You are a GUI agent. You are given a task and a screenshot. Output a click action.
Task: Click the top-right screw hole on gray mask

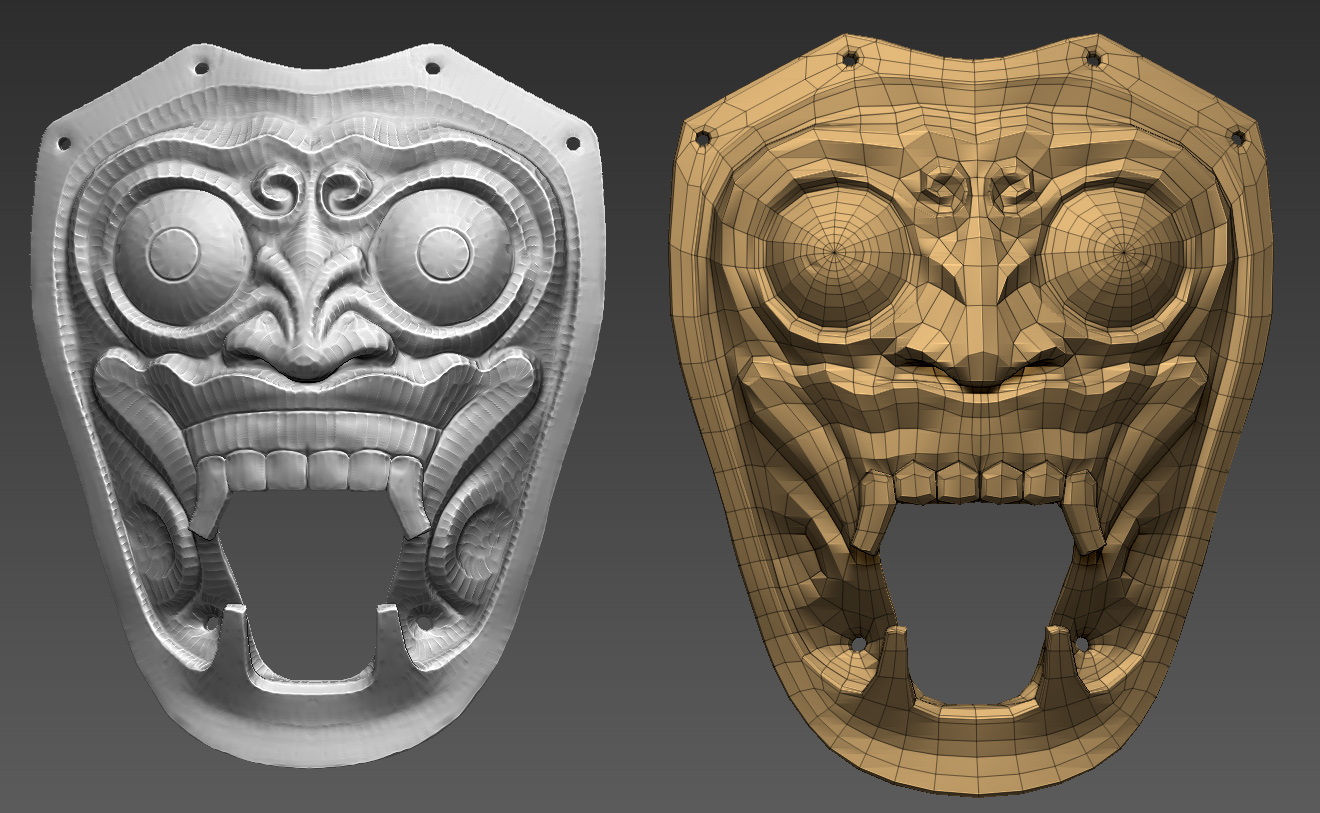click(x=433, y=68)
